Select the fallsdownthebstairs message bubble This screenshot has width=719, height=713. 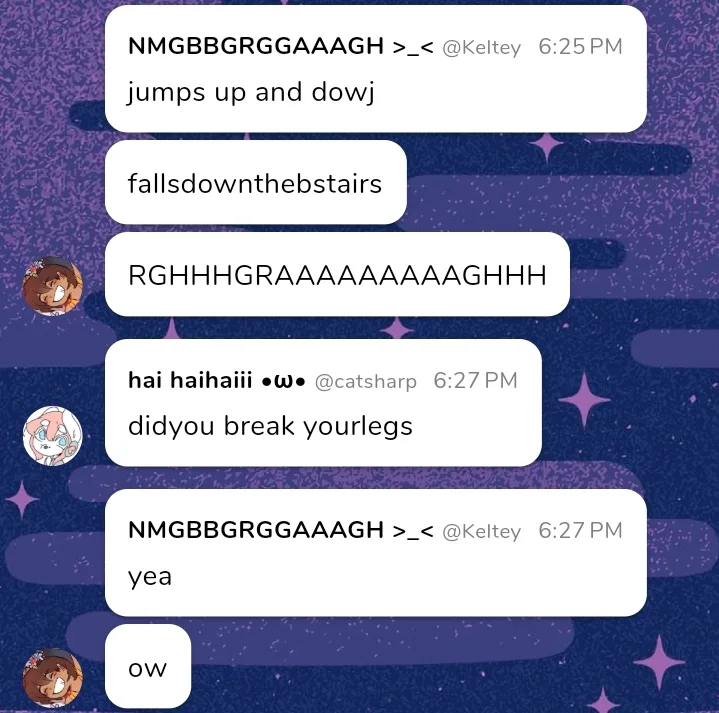pyautogui.click(x=255, y=182)
